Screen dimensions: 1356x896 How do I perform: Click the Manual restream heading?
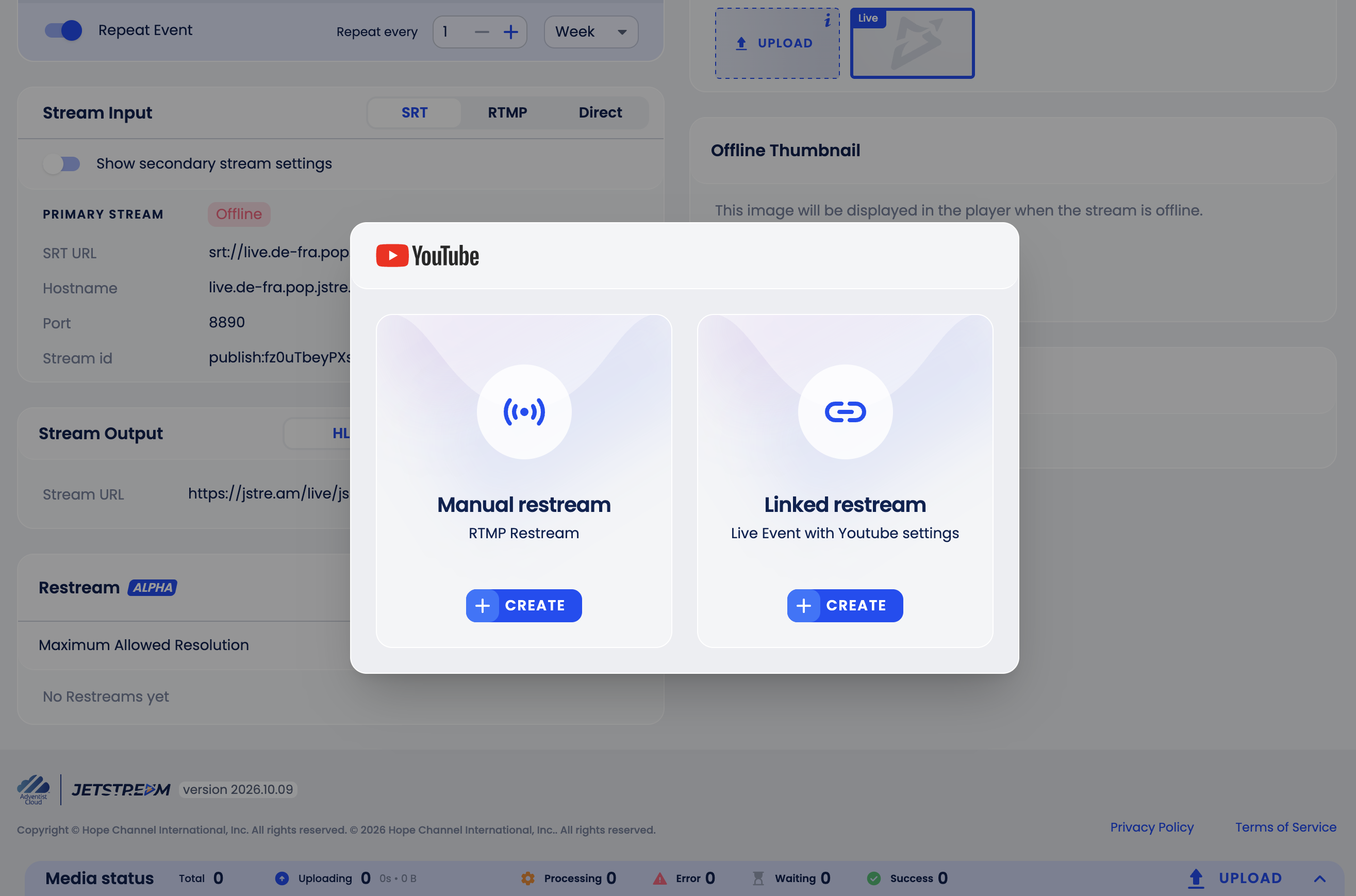click(524, 505)
